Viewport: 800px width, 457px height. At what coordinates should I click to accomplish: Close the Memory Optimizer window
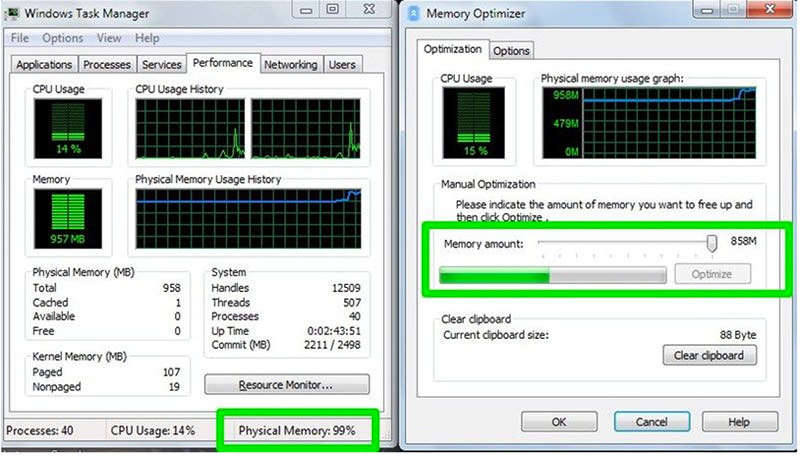pos(769,10)
